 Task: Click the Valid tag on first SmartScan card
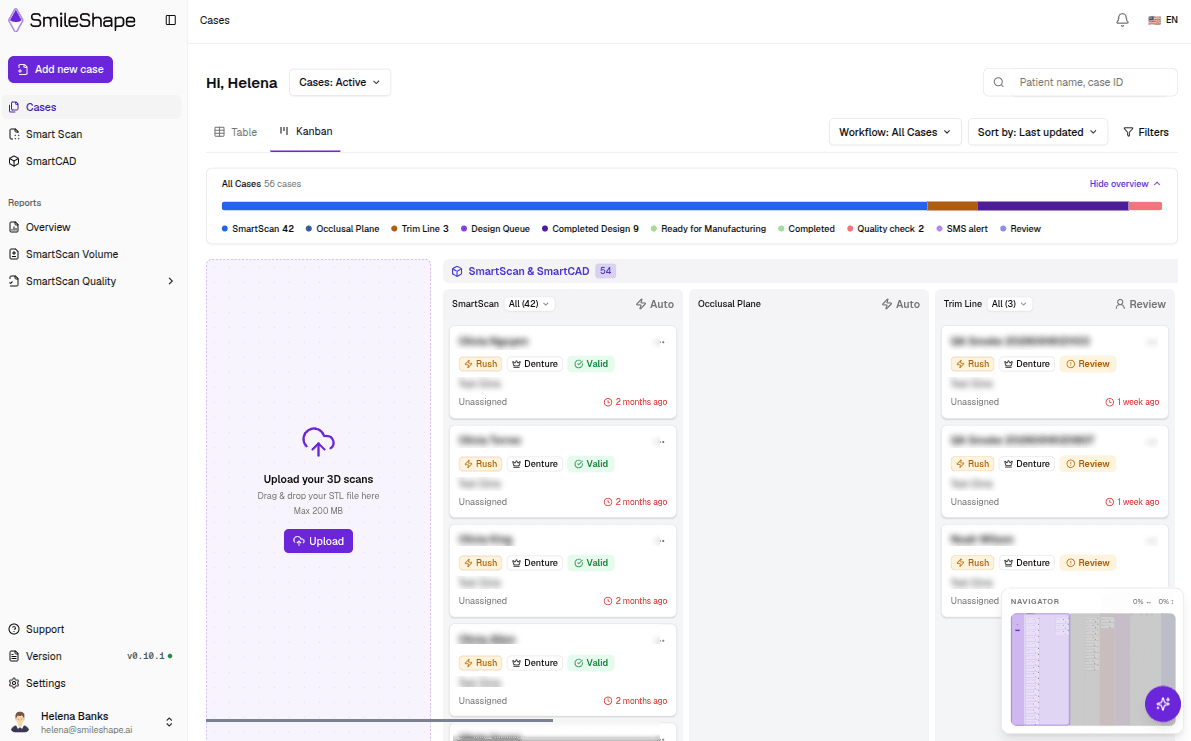tap(591, 364)
